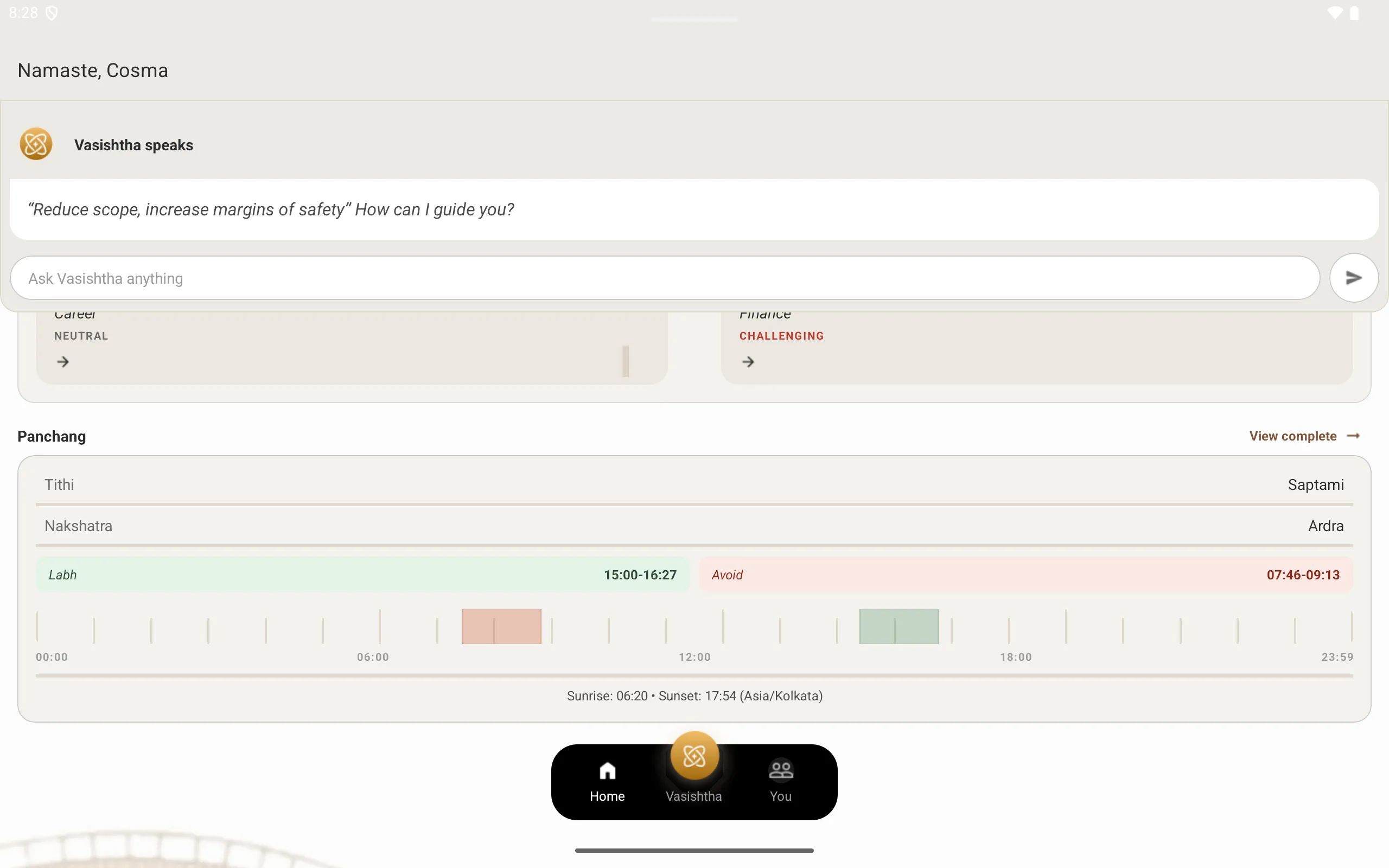The height and width of the screenshot is (868, 1389).
Task: Click the 'NEUTRAL' career status label
Action: click(x=81, y=336)
